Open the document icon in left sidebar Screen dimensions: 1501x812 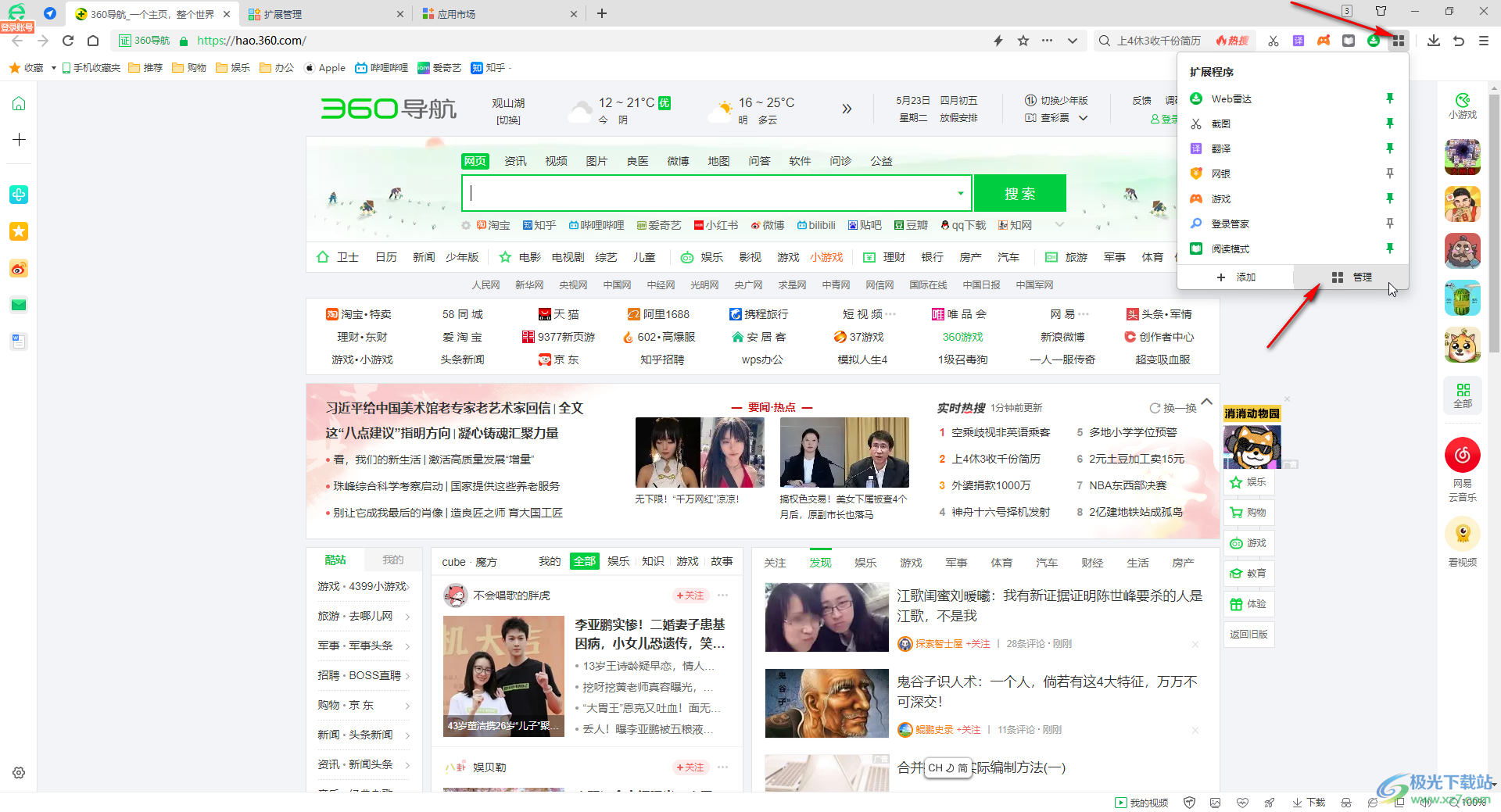pos(19,342)
